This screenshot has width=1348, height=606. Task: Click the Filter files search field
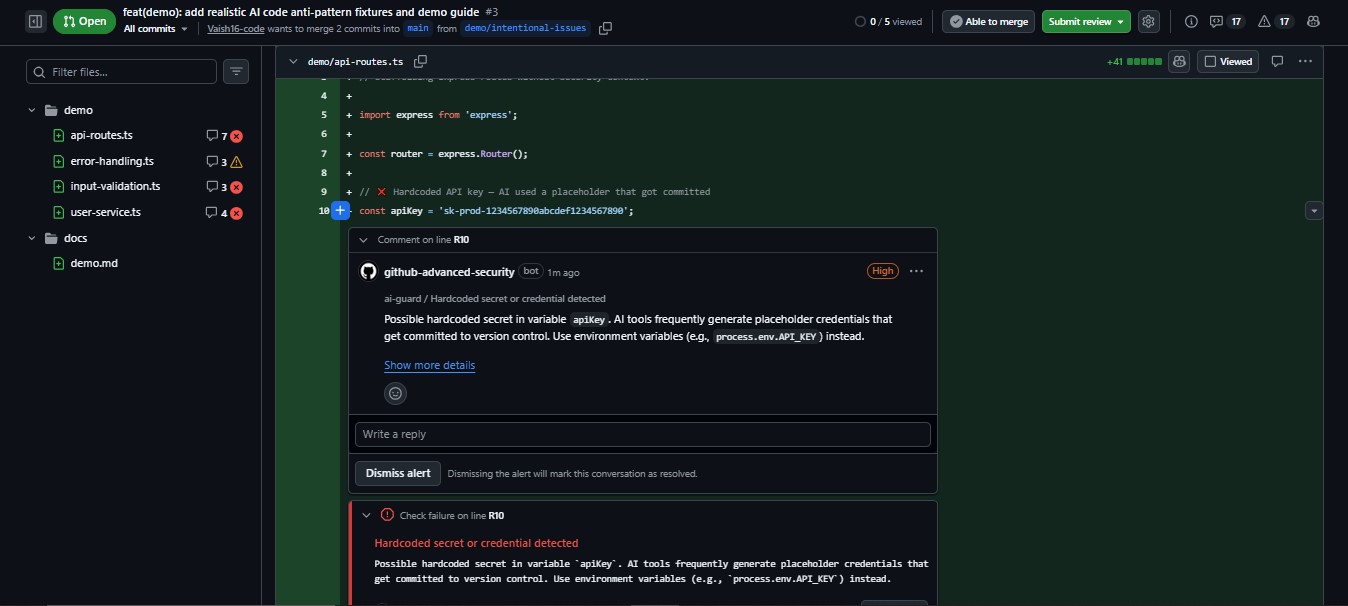point(121,72)
